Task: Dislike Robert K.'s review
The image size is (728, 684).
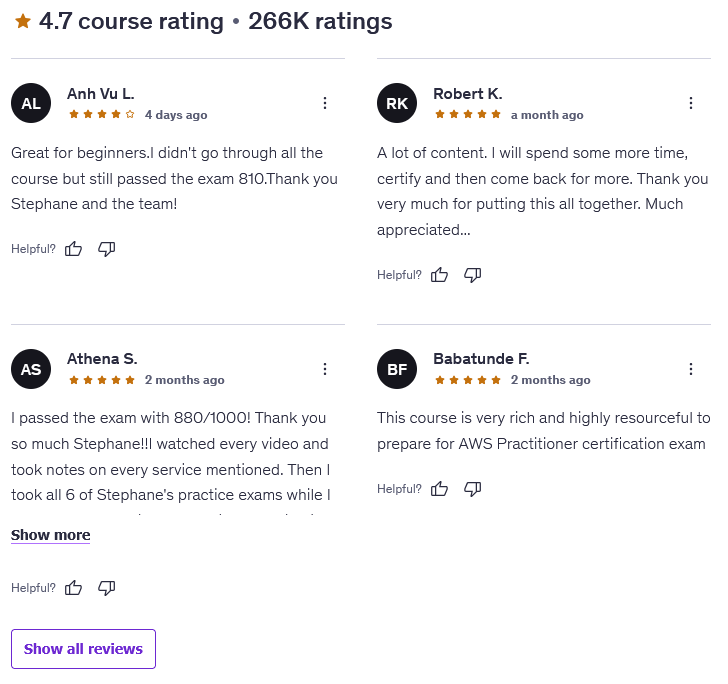Action: (x=473, y=275)
